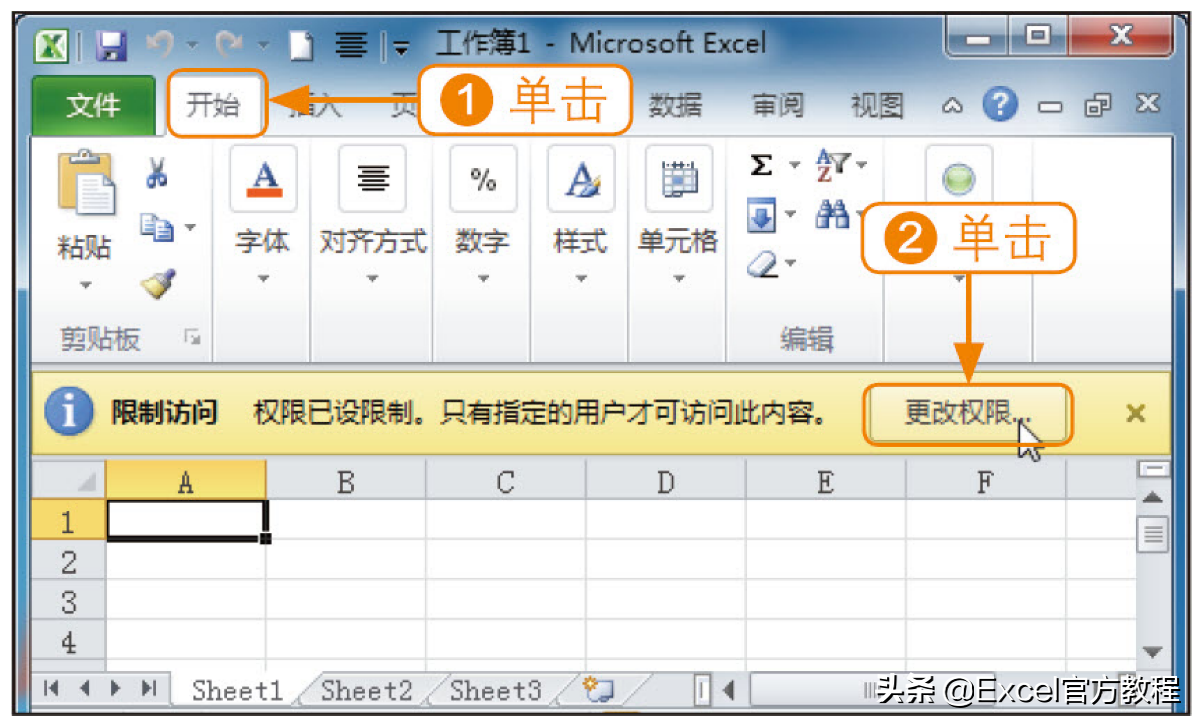The image size is (1202, 727).
Task: Minimize the ribbon with caret icon
Action: (953, 104)
